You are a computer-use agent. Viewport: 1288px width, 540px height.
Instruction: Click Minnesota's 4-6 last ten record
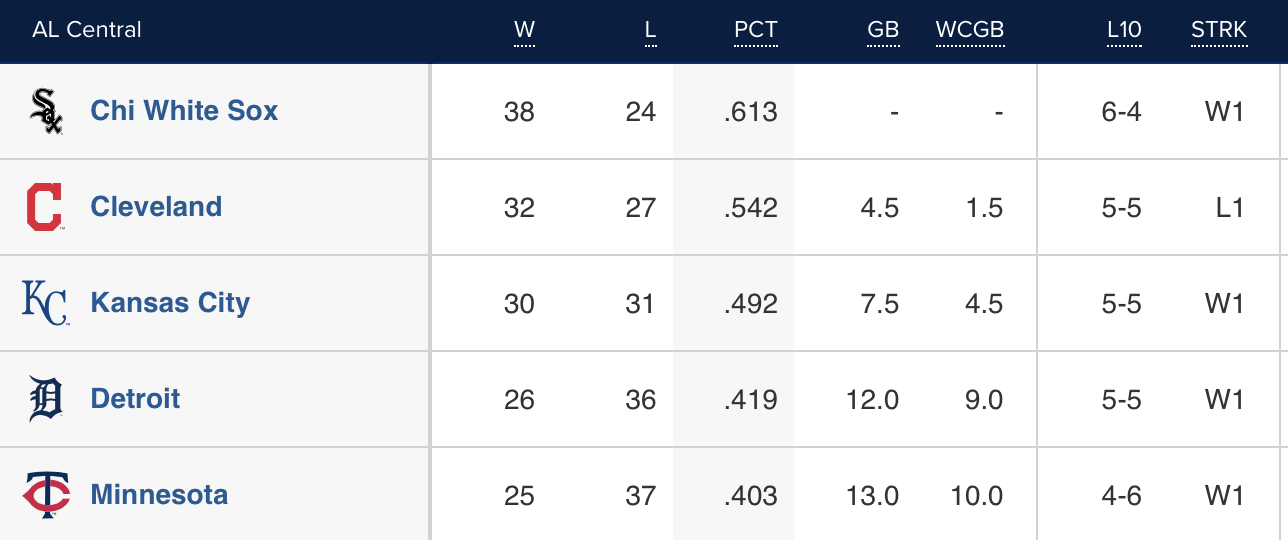pyautogui.click(x=1121, y=495)
